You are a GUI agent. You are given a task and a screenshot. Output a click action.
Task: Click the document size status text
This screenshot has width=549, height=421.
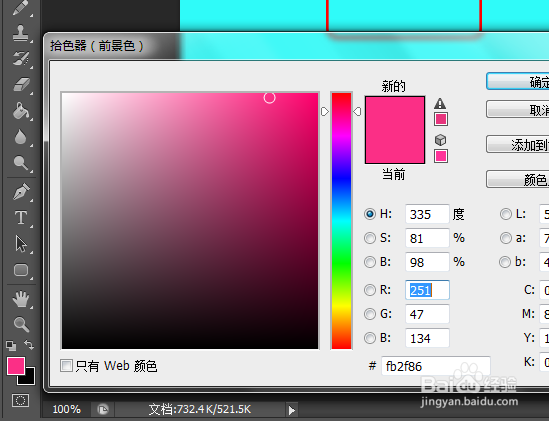tap(200, 409)
